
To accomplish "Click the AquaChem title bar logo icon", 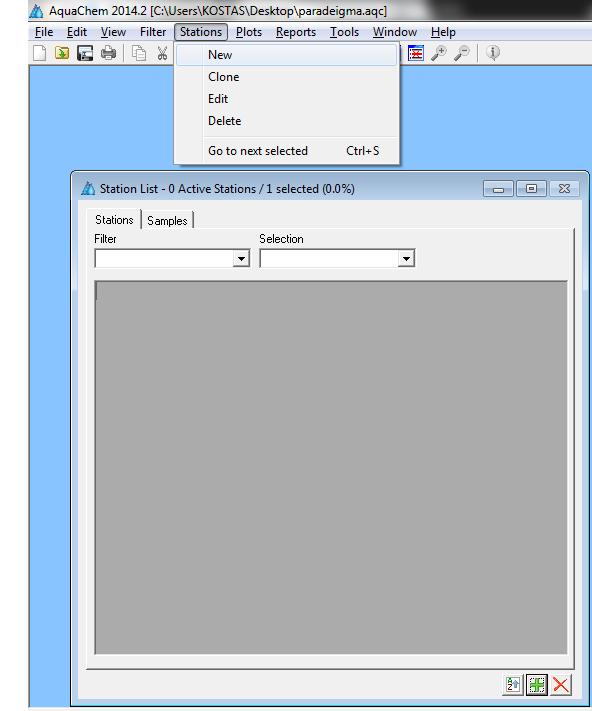I will (x=36, y=11).
